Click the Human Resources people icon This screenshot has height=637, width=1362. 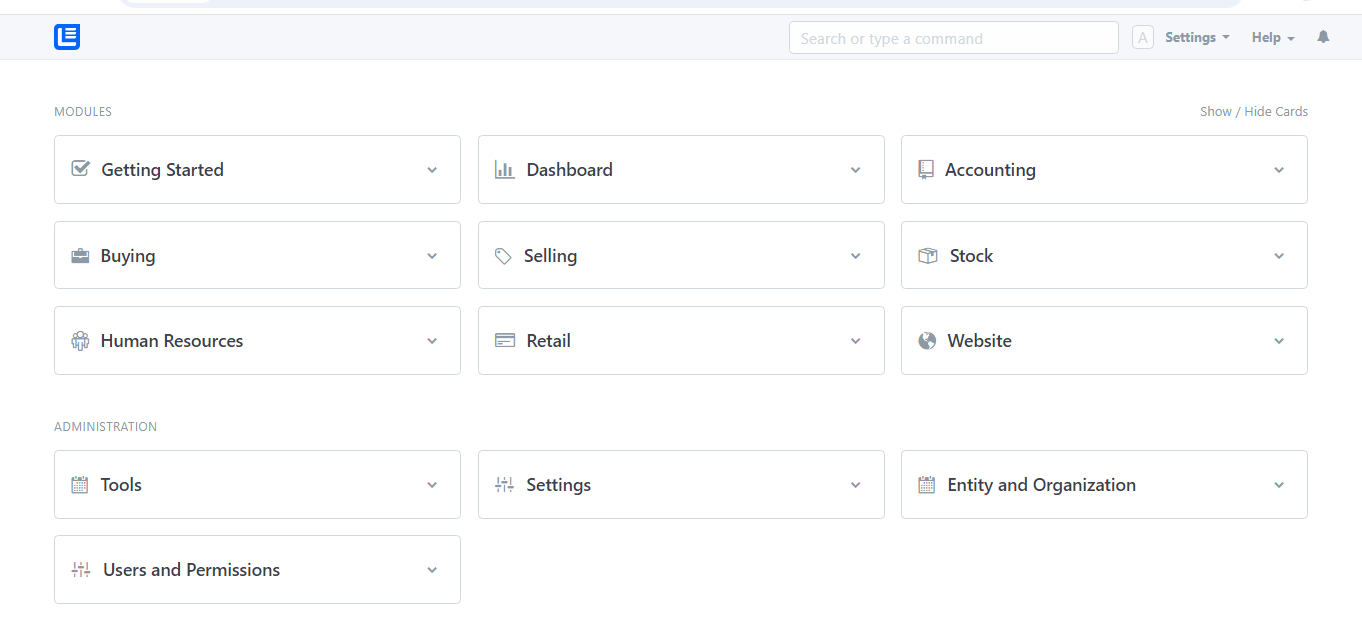pos(80,341)
